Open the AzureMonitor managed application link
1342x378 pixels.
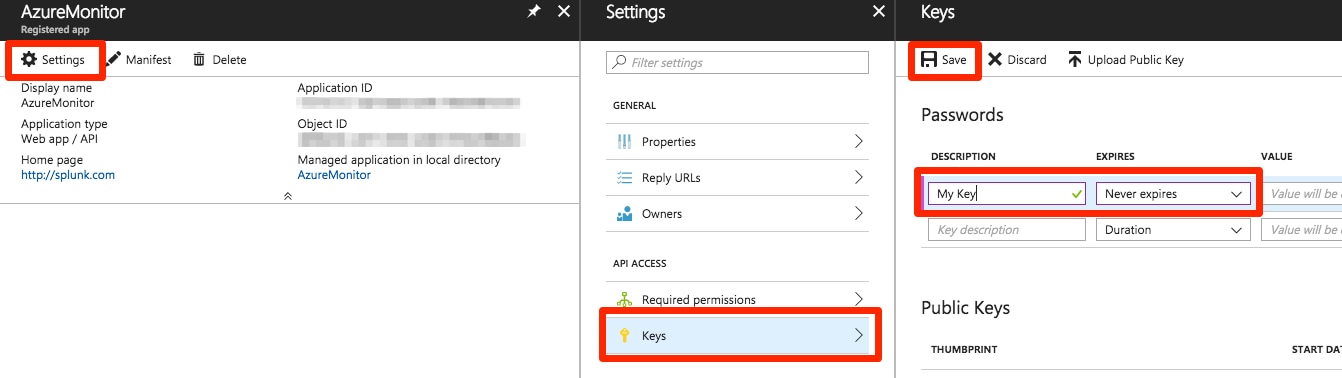334,175
